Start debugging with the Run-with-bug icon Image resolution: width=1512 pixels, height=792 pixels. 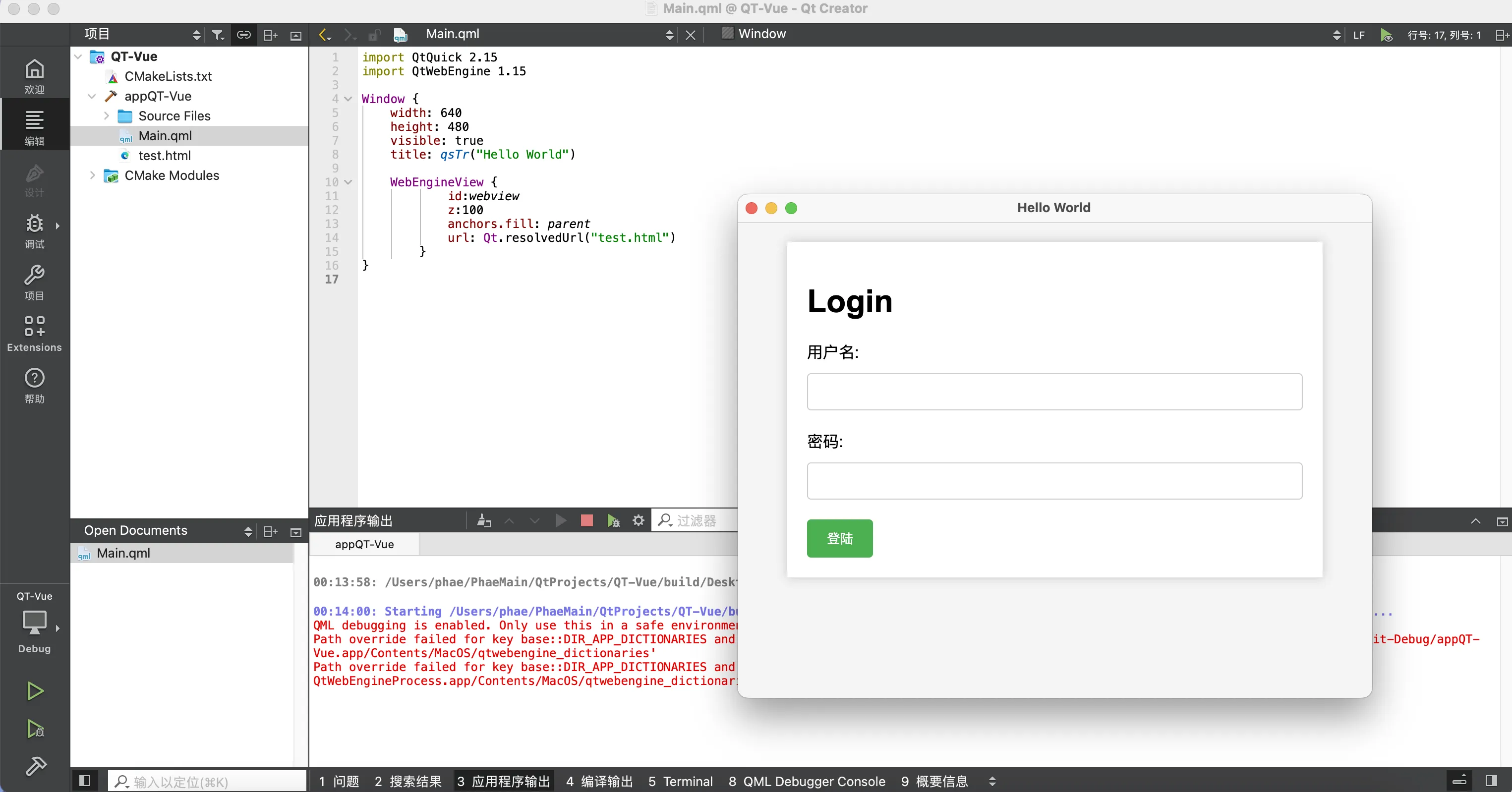[x=35, y=729]
